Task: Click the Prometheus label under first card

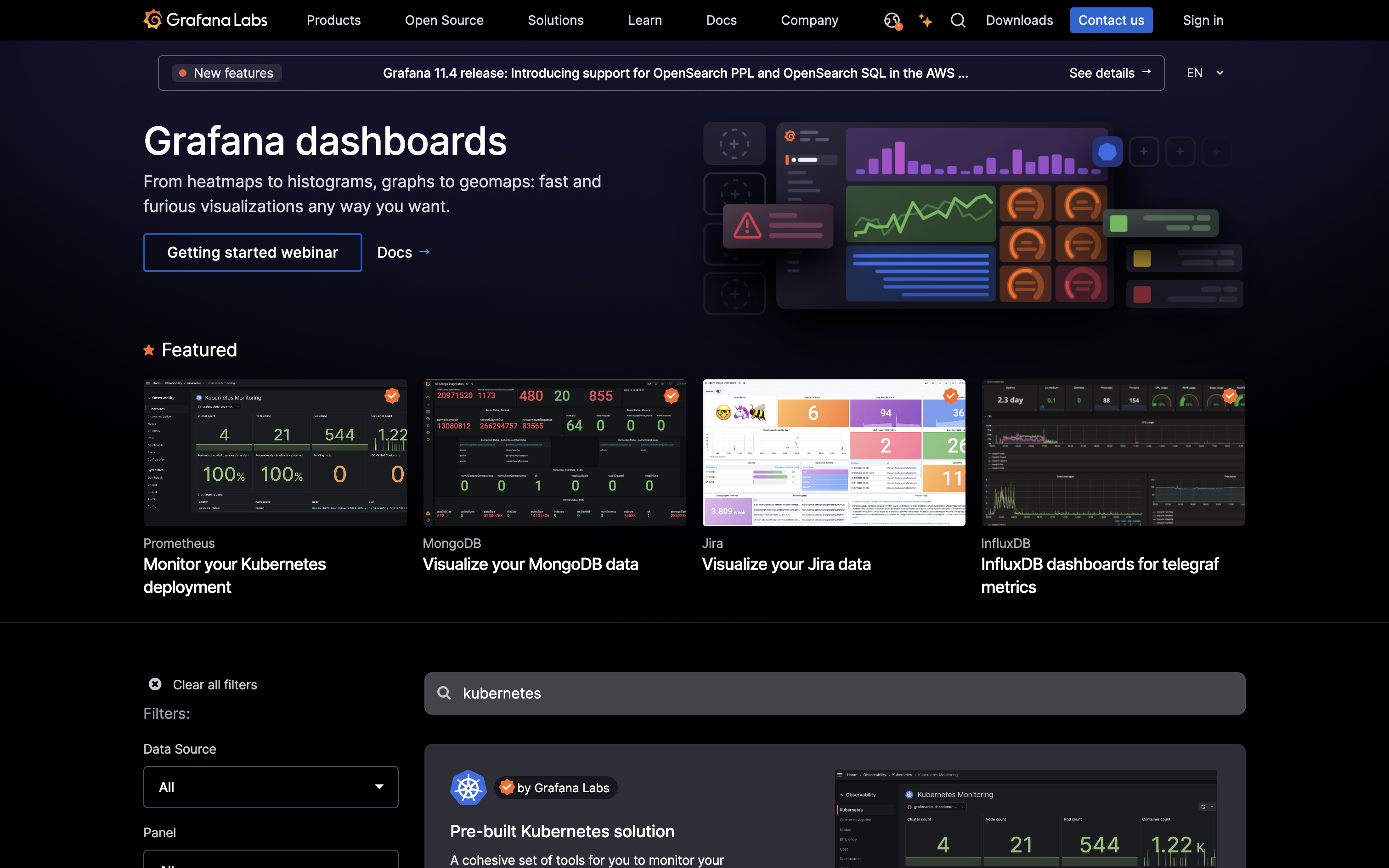Action: coord(179,543)
